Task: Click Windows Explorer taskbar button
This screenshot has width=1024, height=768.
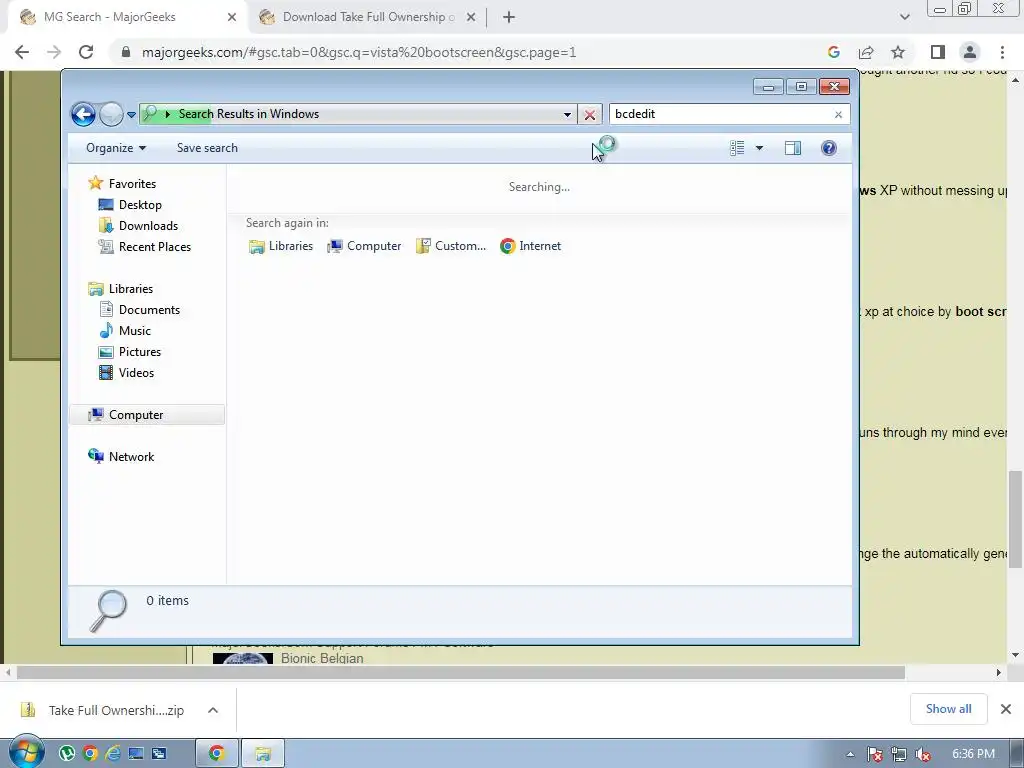Action: click(x=263, y=754)
